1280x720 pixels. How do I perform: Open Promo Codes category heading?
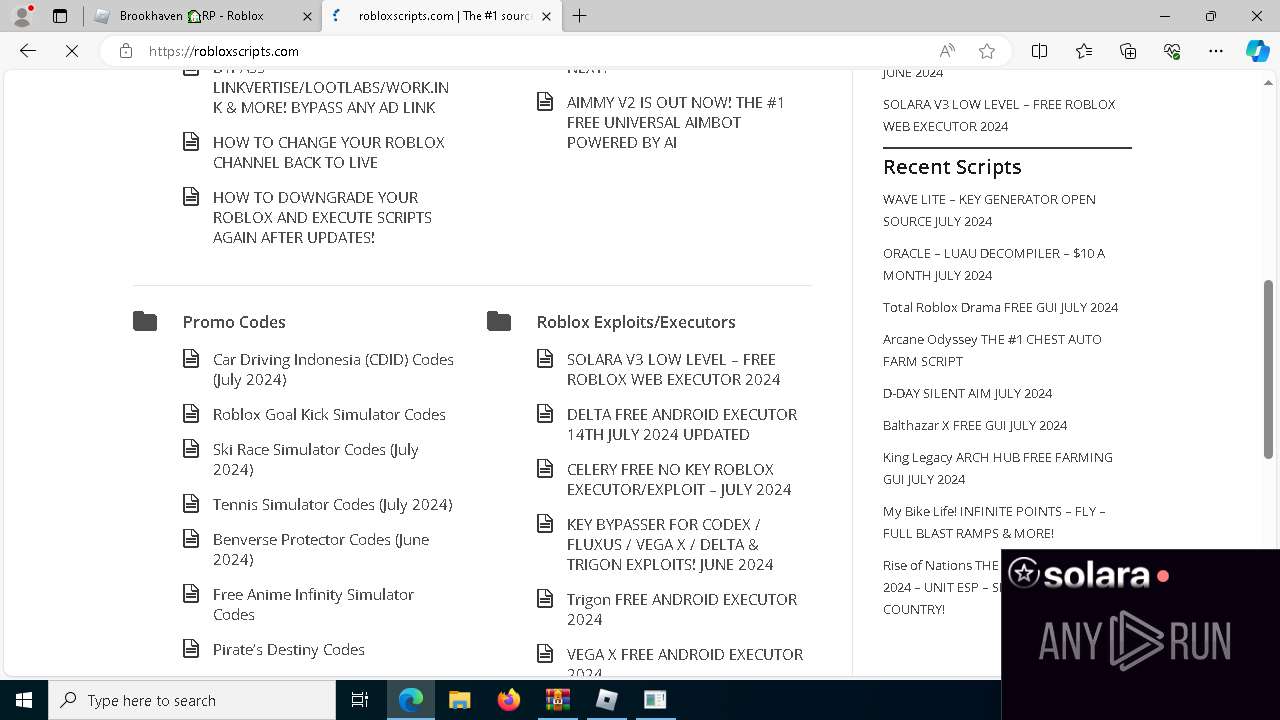pyautogui.click(x=234, y=322)
